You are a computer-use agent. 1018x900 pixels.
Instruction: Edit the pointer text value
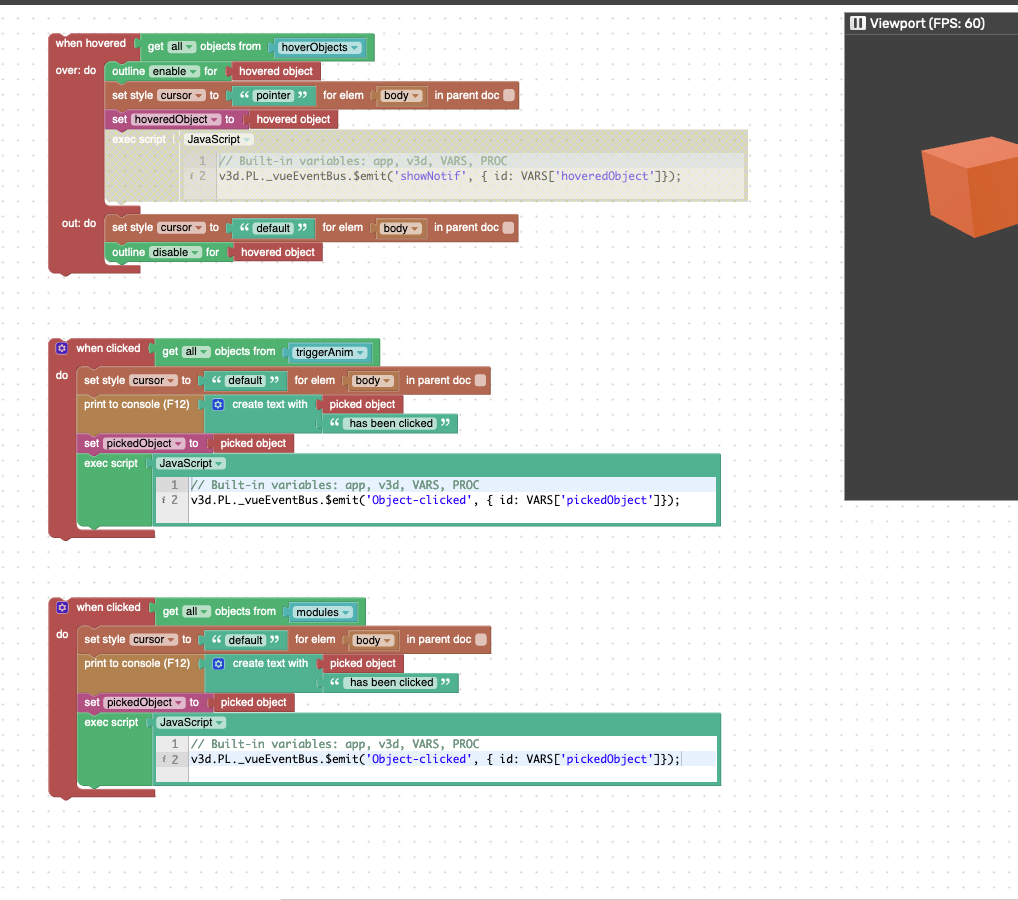(x=273, y=95)
